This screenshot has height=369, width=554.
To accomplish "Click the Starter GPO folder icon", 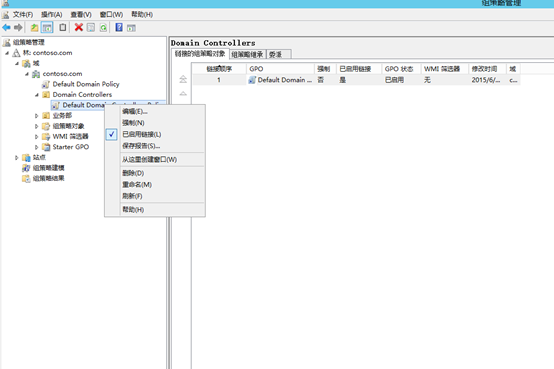I will pyautogui.click(x=46, y=147).
